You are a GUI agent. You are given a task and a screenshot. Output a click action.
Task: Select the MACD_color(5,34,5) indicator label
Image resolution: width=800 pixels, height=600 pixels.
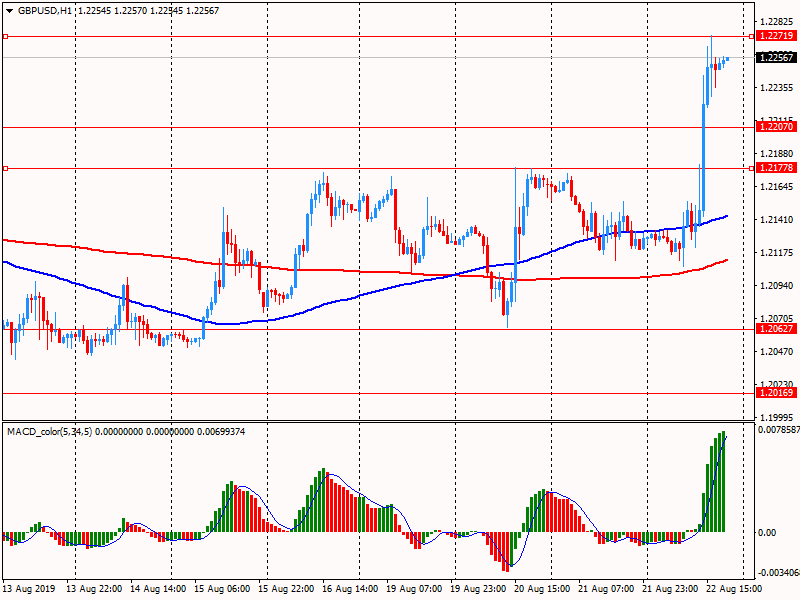[49, 432]
